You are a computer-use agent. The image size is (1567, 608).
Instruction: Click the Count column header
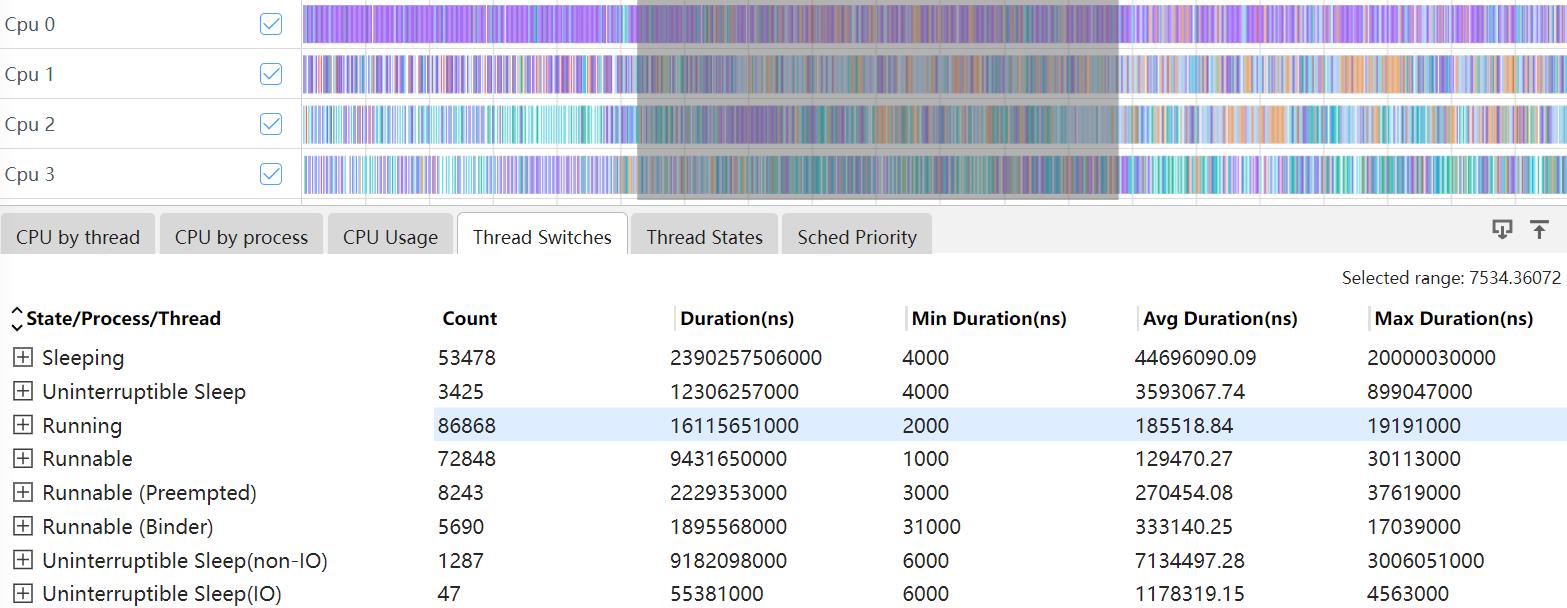(469, 319)
